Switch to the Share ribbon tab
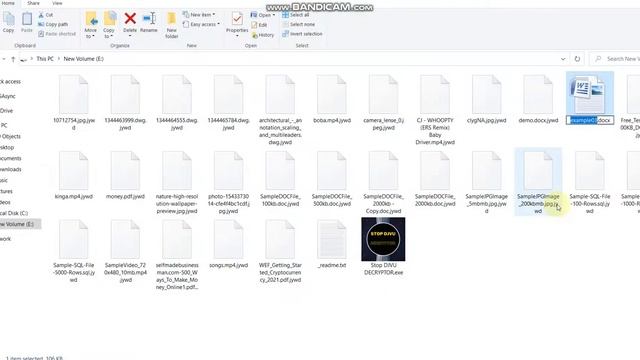This screenshot has height=360, width=640. tap(33, 3)
